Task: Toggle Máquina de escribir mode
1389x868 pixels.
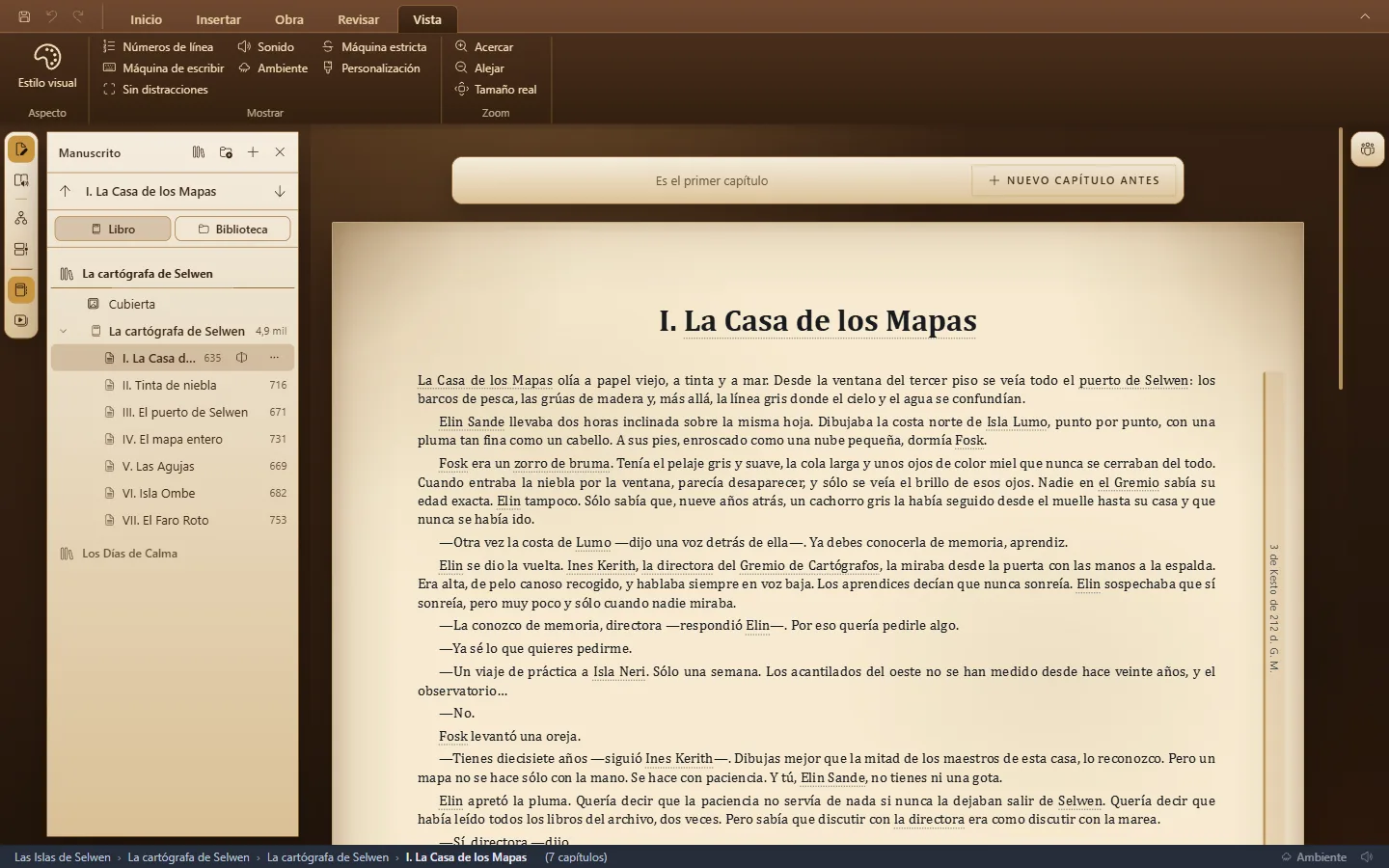Action: pos(163,68)
